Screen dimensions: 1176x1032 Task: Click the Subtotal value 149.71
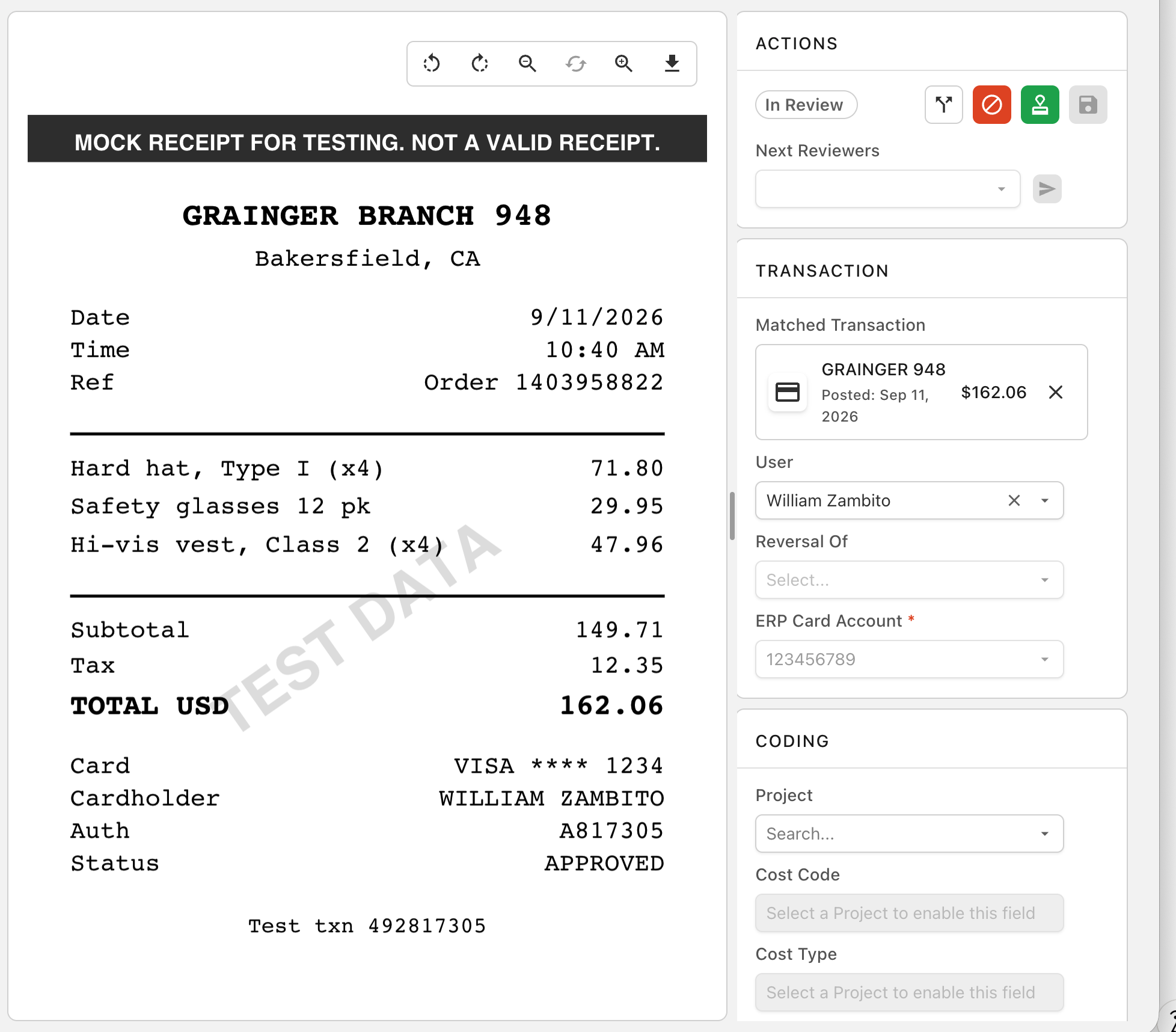pos(620,630)
